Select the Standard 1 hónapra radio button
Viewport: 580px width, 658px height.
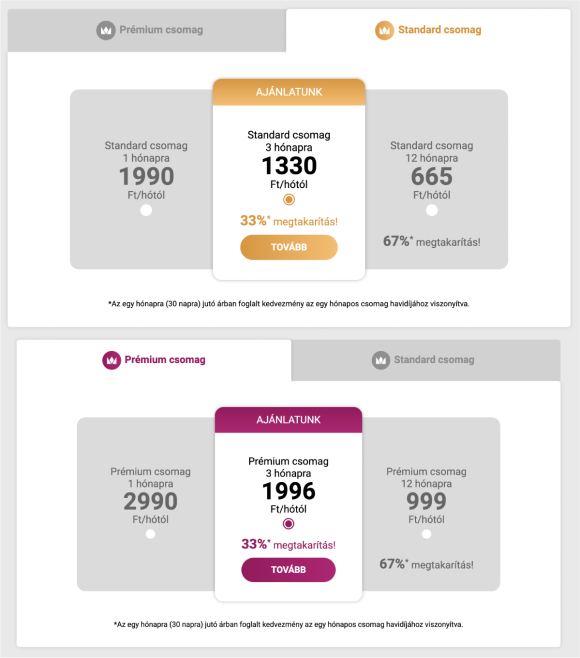pyautogui.click(x=146, y=210)
